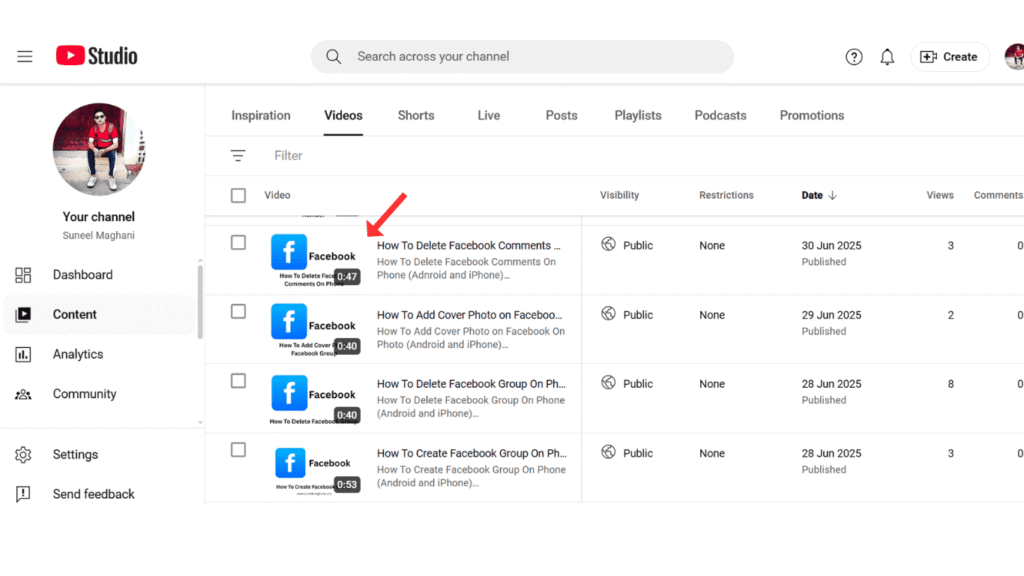Tick the checkbox for the 'How To Create Facebook Group' video
This screenshot has height=576, width=1024.
pyautogui.click(x=238, y=452)
